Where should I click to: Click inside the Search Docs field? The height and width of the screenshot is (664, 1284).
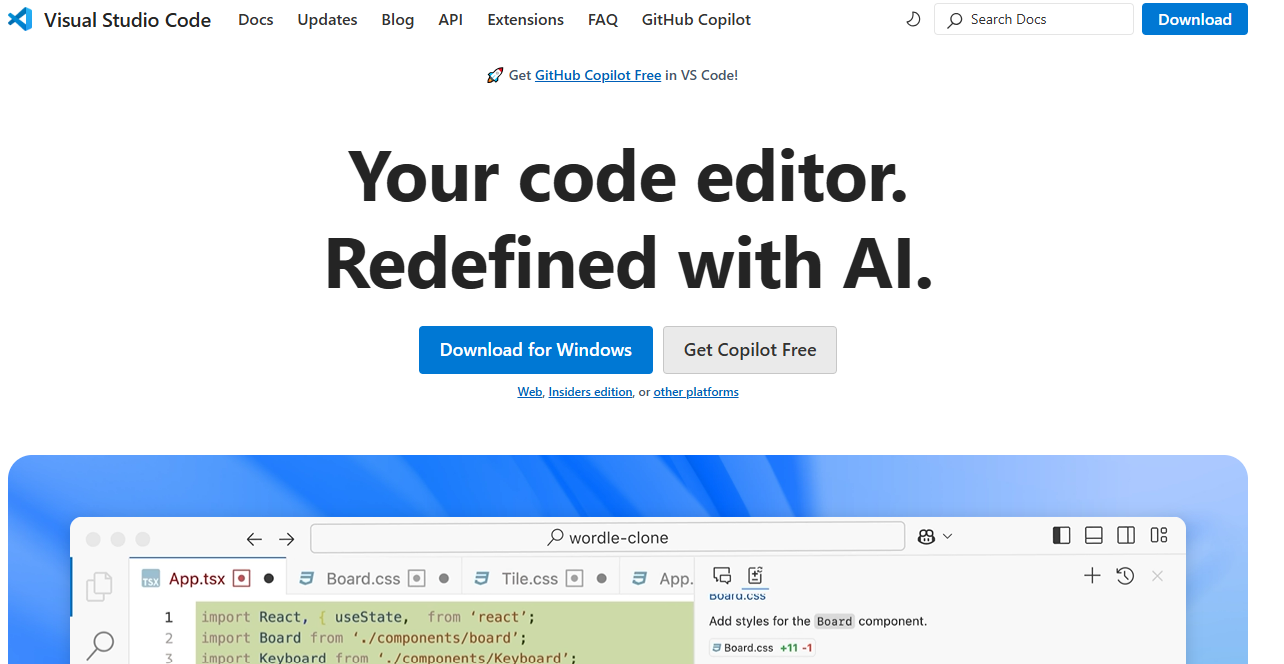(1033, 19)
